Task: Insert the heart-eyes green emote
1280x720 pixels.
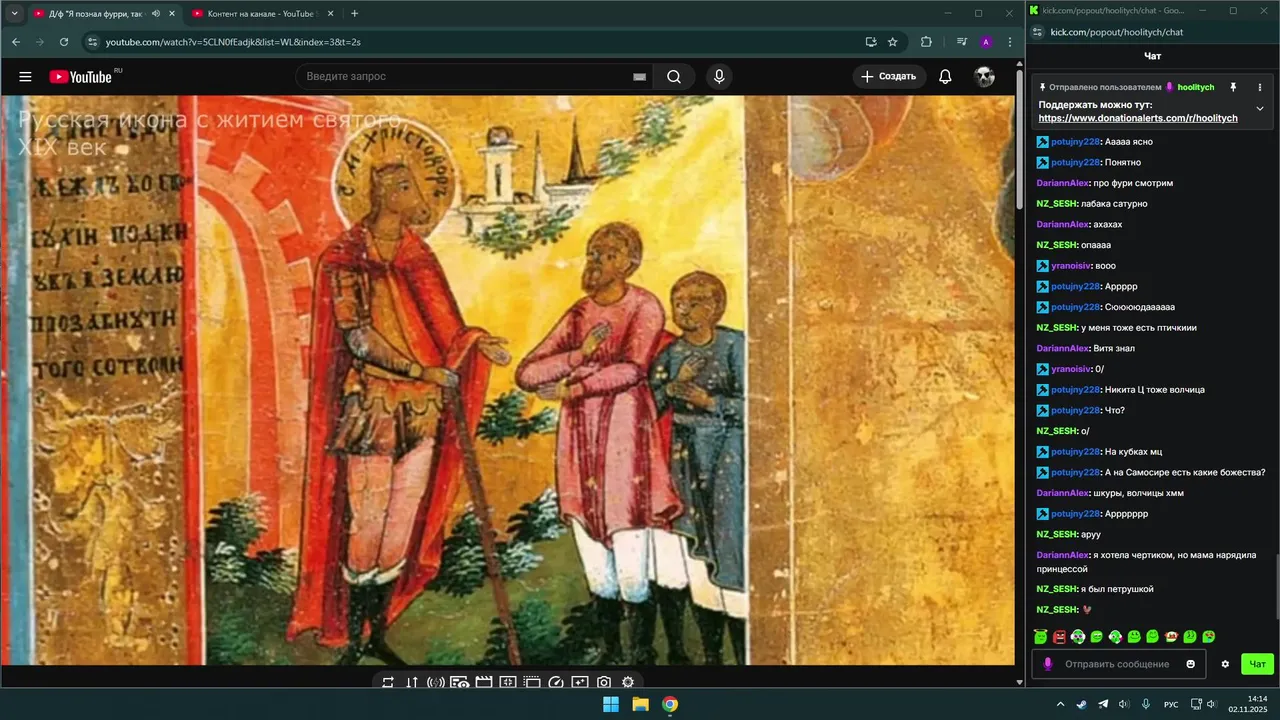Action: pyautogui.click(x=1209, y=637)
